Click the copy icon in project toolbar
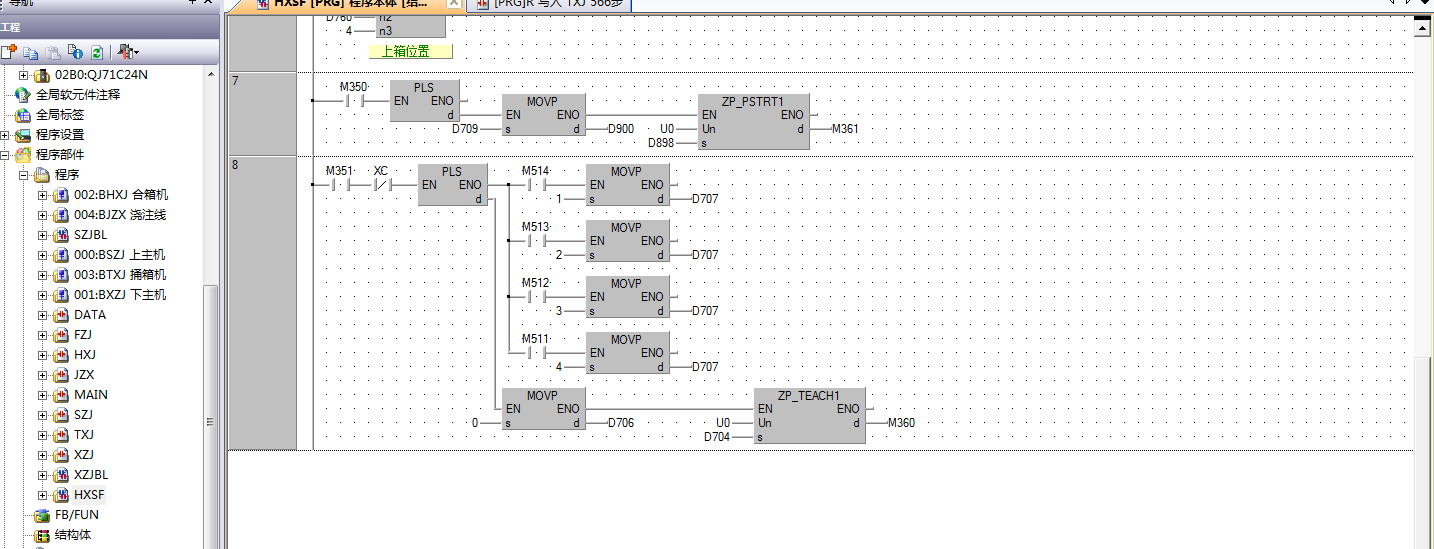The image size is (1434, 549). [31, 51]
